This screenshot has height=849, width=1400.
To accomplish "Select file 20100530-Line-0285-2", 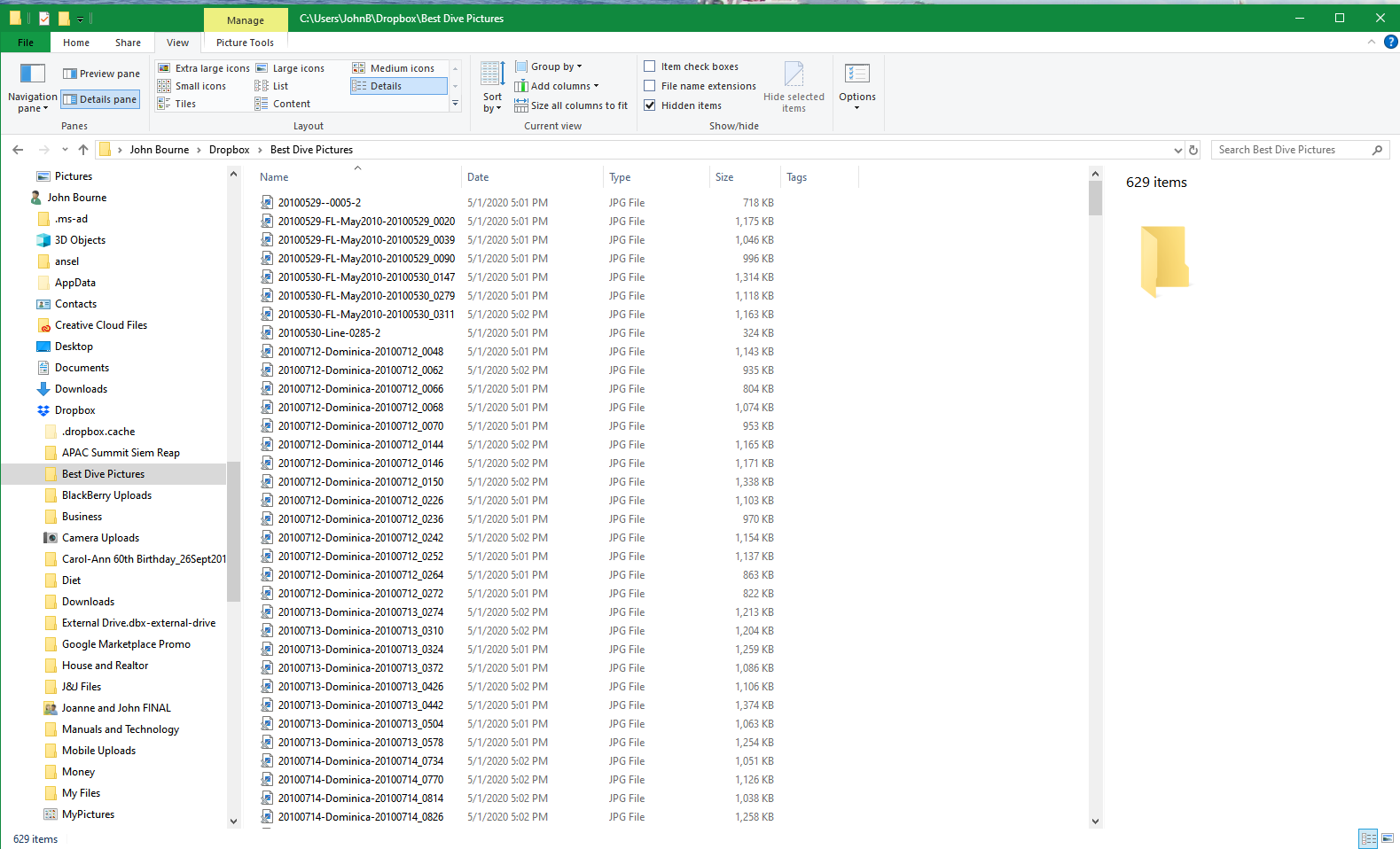I will (329, 333).
